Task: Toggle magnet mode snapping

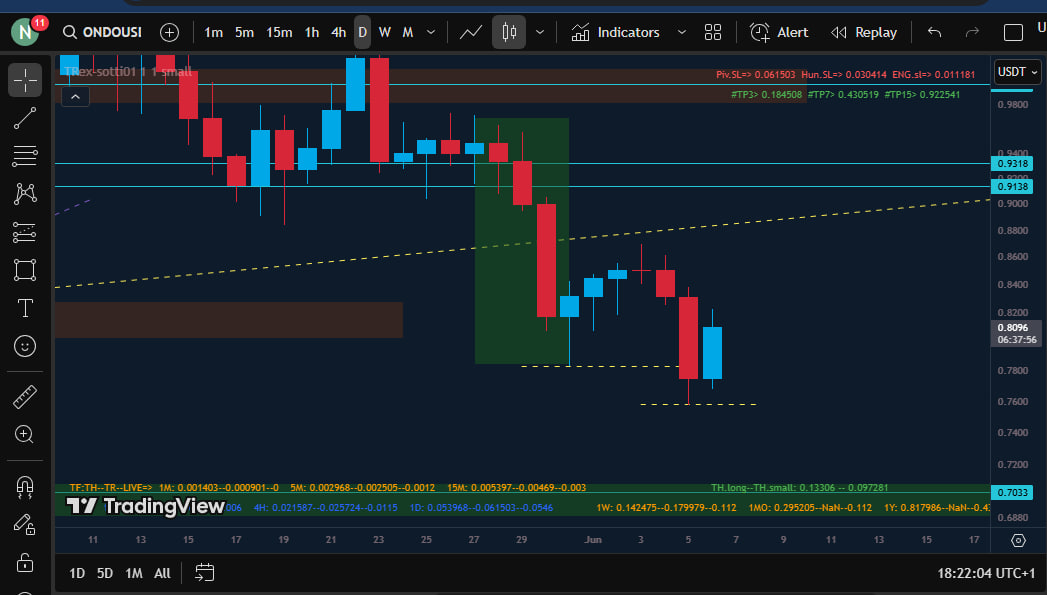Action: click(25, 486)
